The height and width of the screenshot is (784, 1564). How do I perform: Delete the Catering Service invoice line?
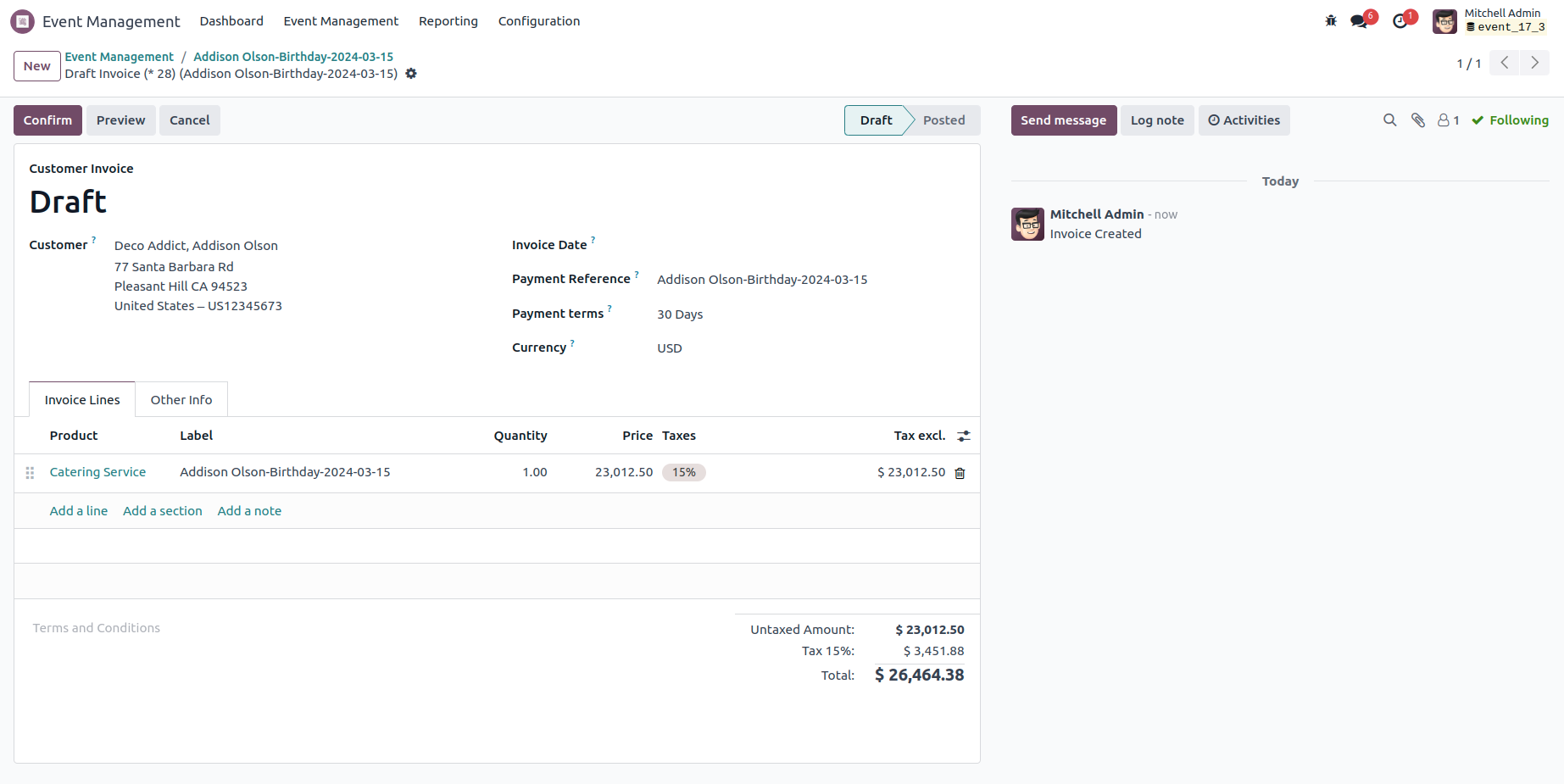[960, 473]
